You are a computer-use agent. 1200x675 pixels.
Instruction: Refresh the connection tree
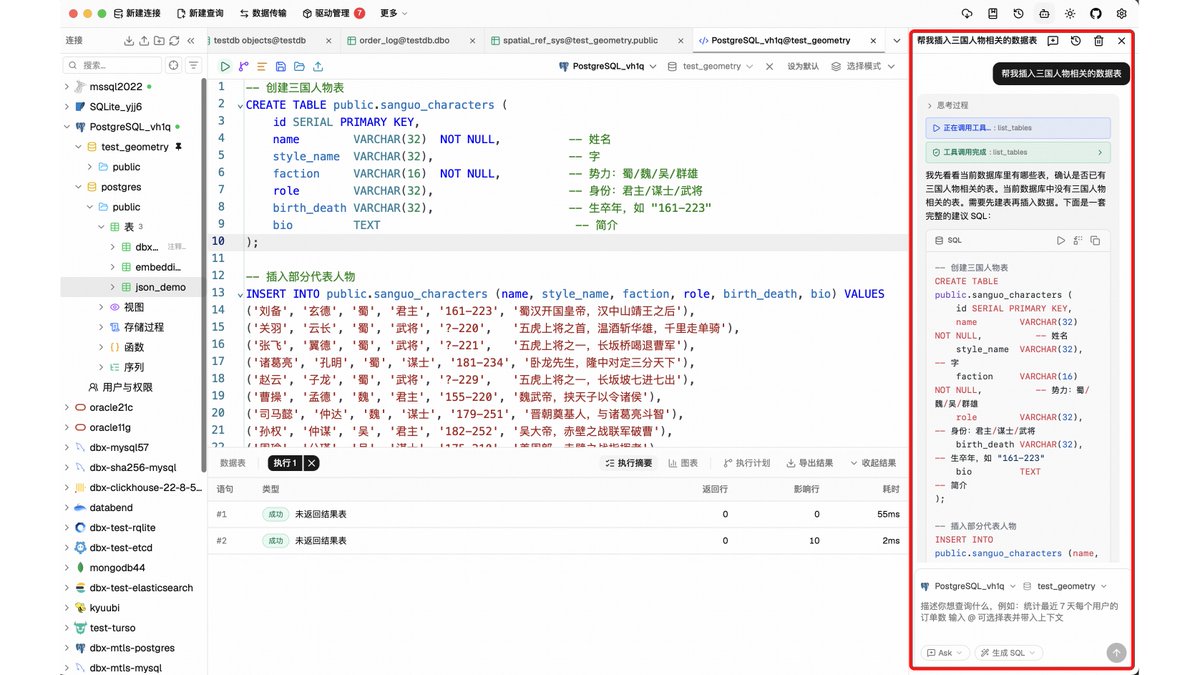pos(174,40)
